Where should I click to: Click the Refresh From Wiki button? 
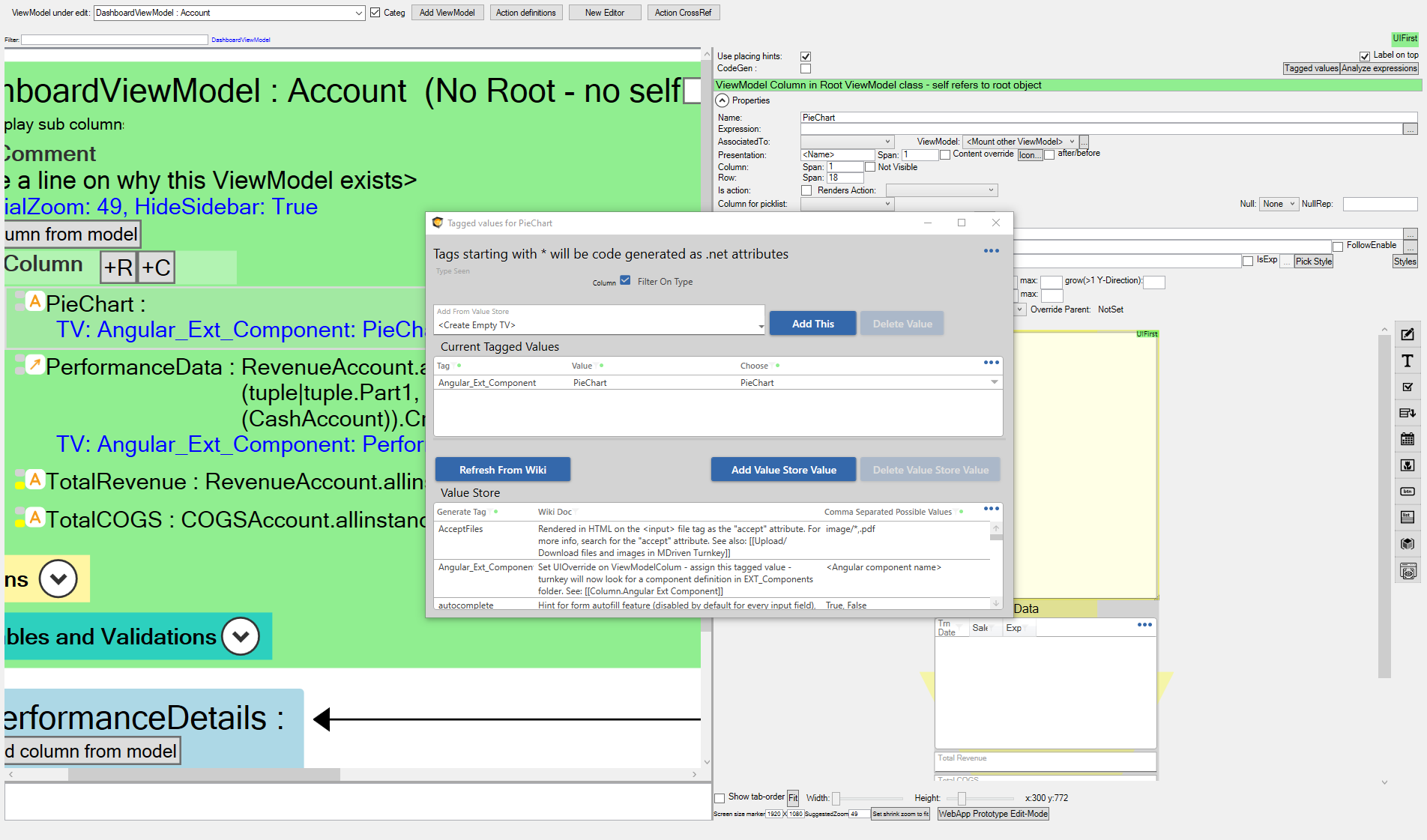pos(502,470)
